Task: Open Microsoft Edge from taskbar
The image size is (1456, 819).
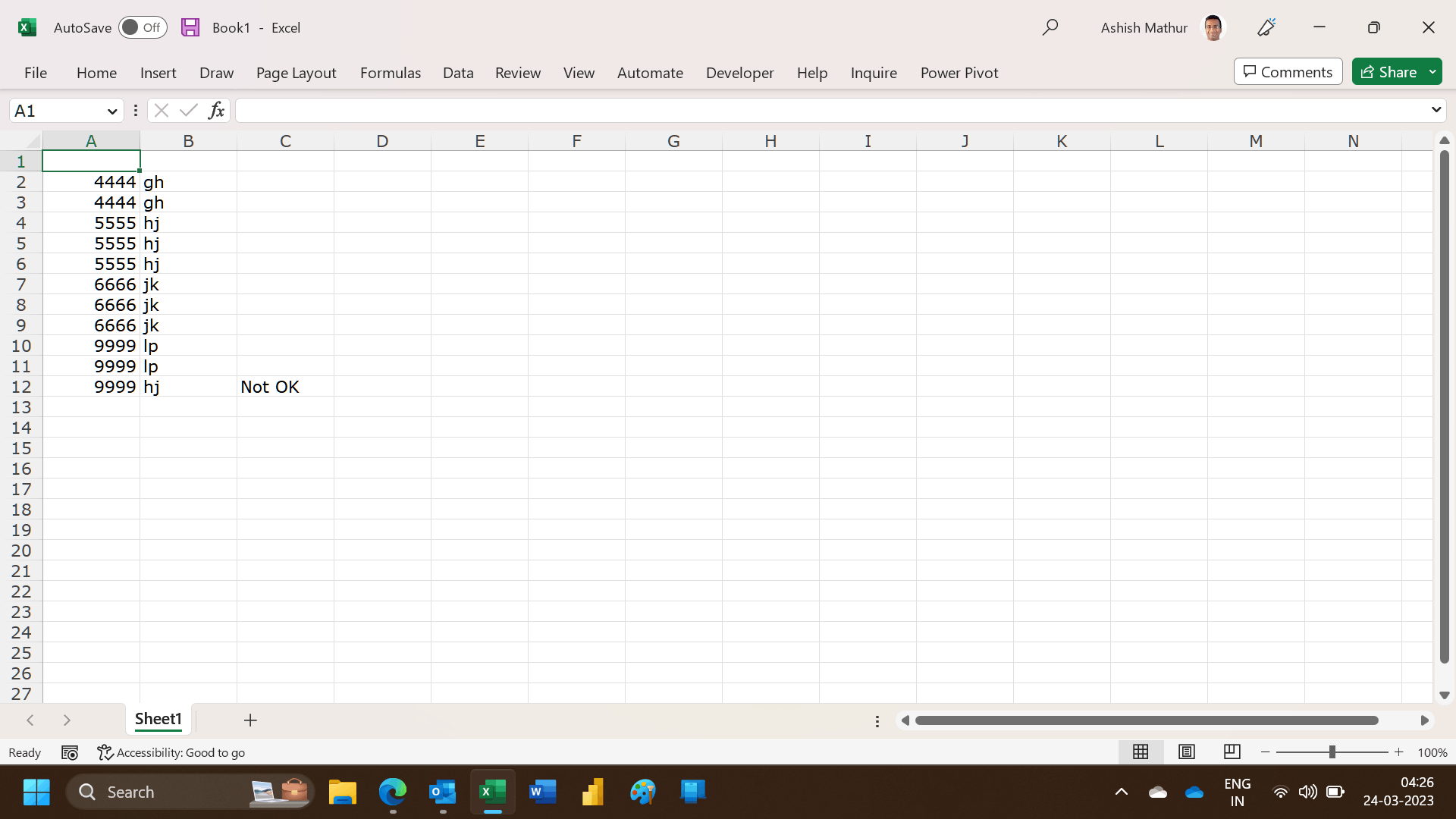Action: 393,792
